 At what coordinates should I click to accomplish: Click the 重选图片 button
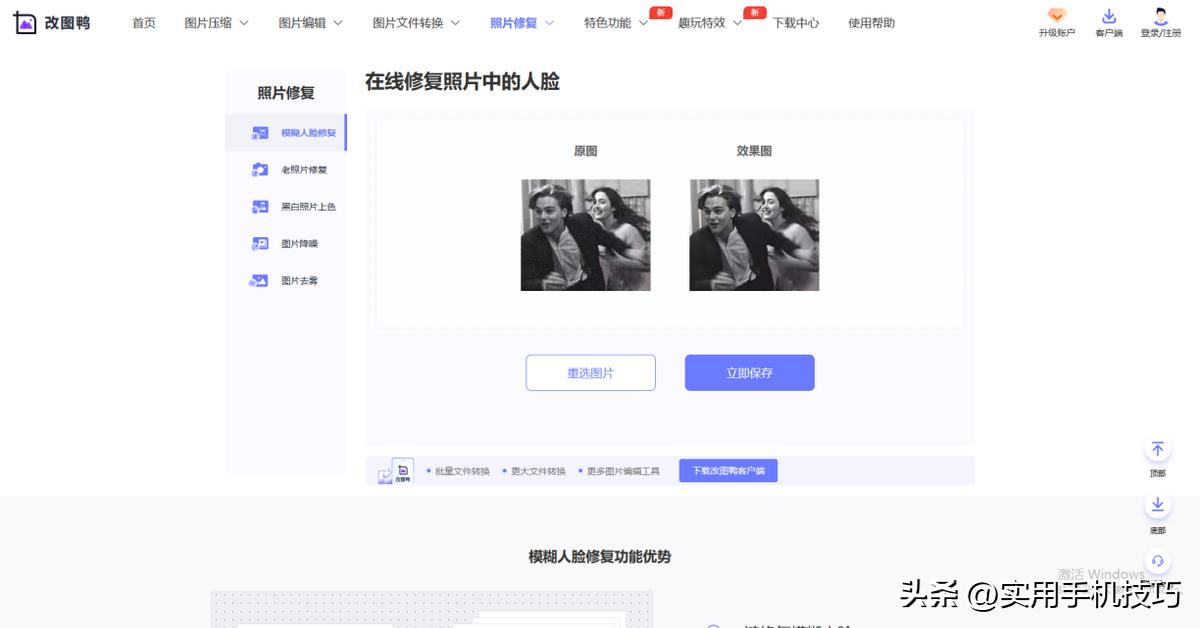click(591, 372)
